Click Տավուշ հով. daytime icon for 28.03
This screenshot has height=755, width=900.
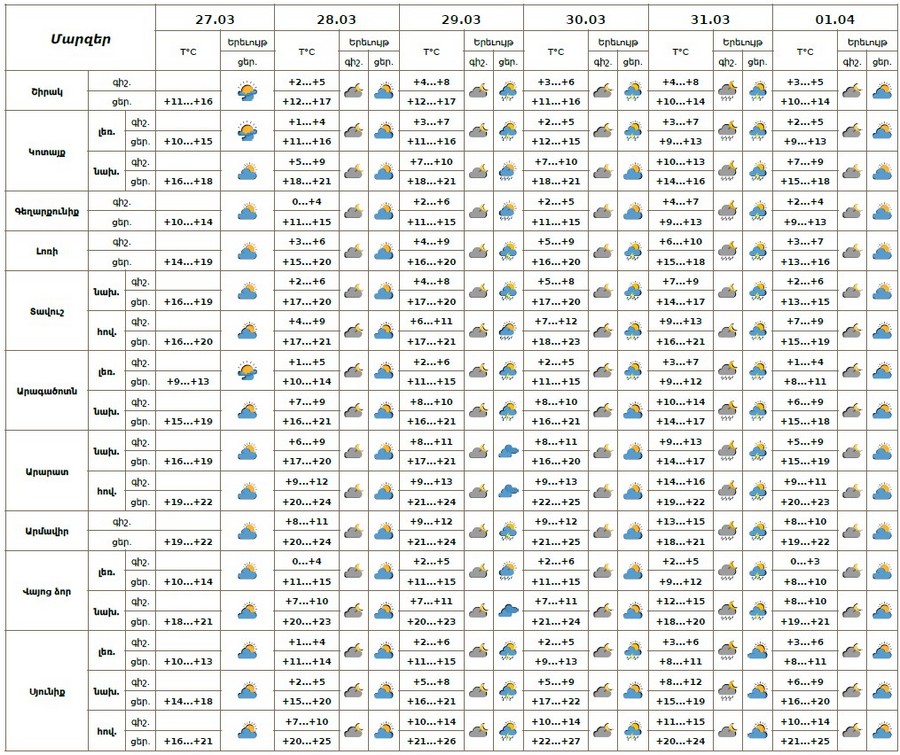click(x=384, y=331)
